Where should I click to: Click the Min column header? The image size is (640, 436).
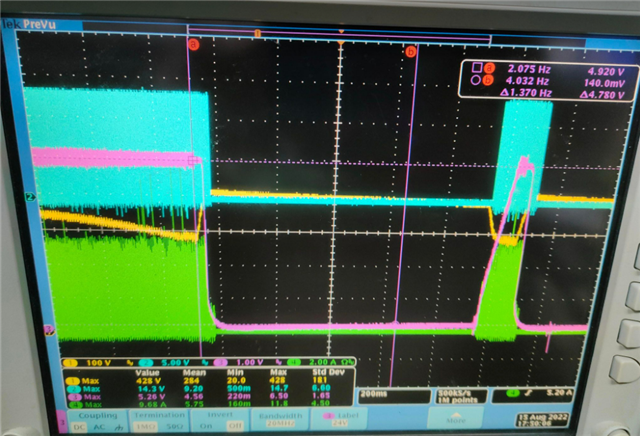tap(235, 372)
